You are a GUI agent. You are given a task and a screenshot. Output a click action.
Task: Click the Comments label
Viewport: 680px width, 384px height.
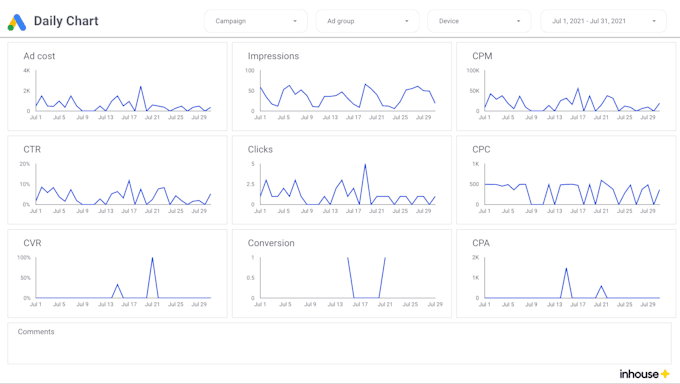pyautogui.click(x=36, y=331)
